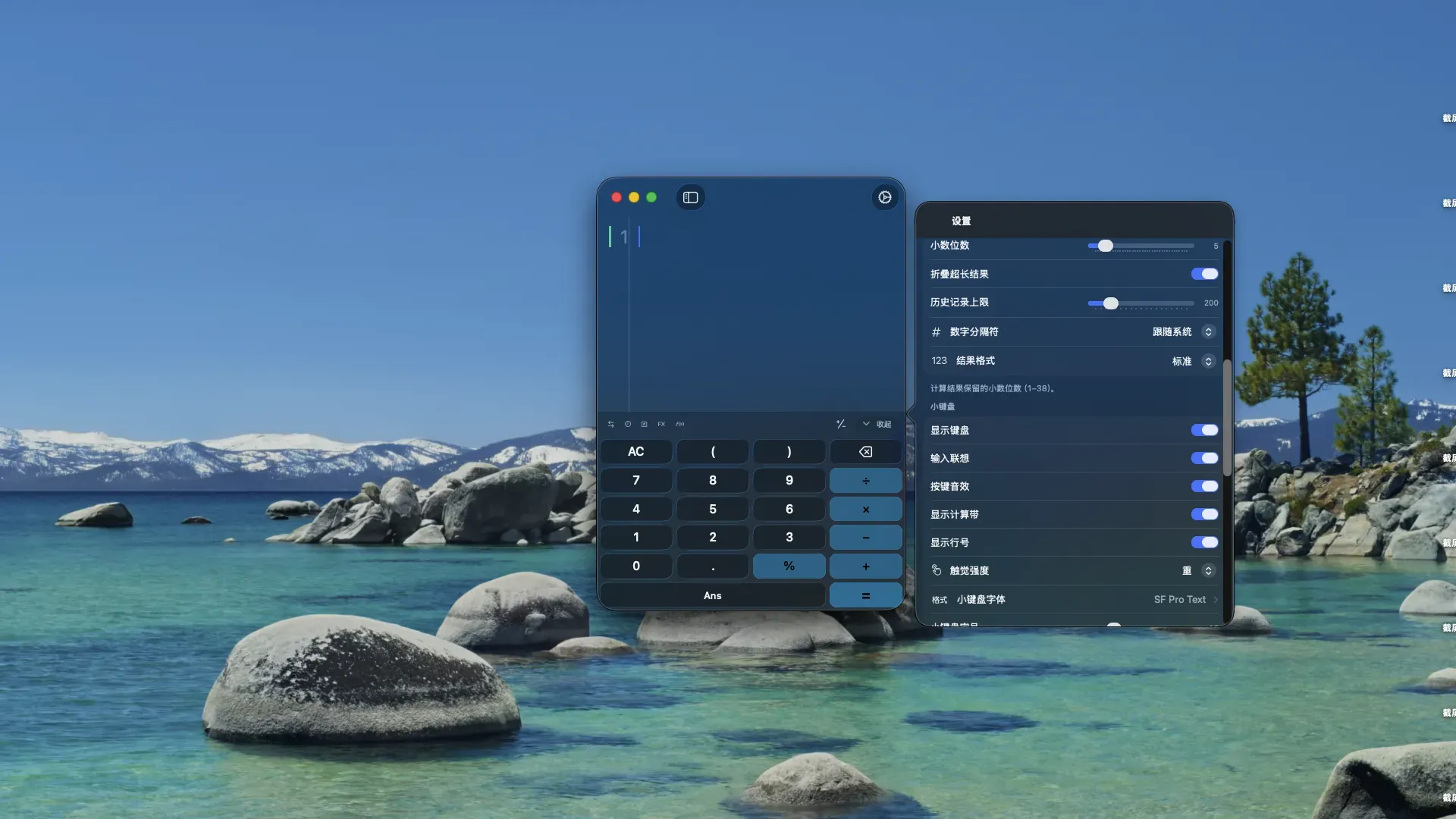The width and height of the screenshot is (1456, 819).
Task: Open the 结果格式 dropdown showing 标准
Action: click(x=1193, y=361)
